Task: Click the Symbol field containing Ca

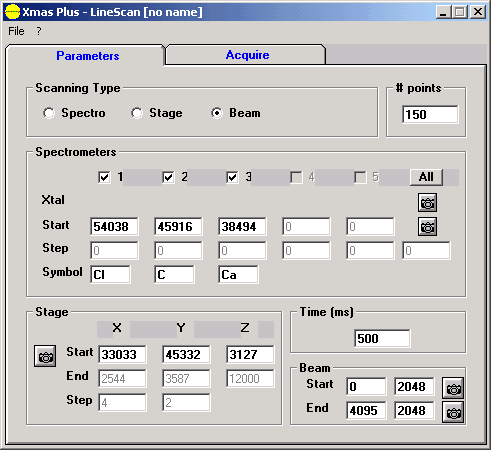Action: coord(238,274)
